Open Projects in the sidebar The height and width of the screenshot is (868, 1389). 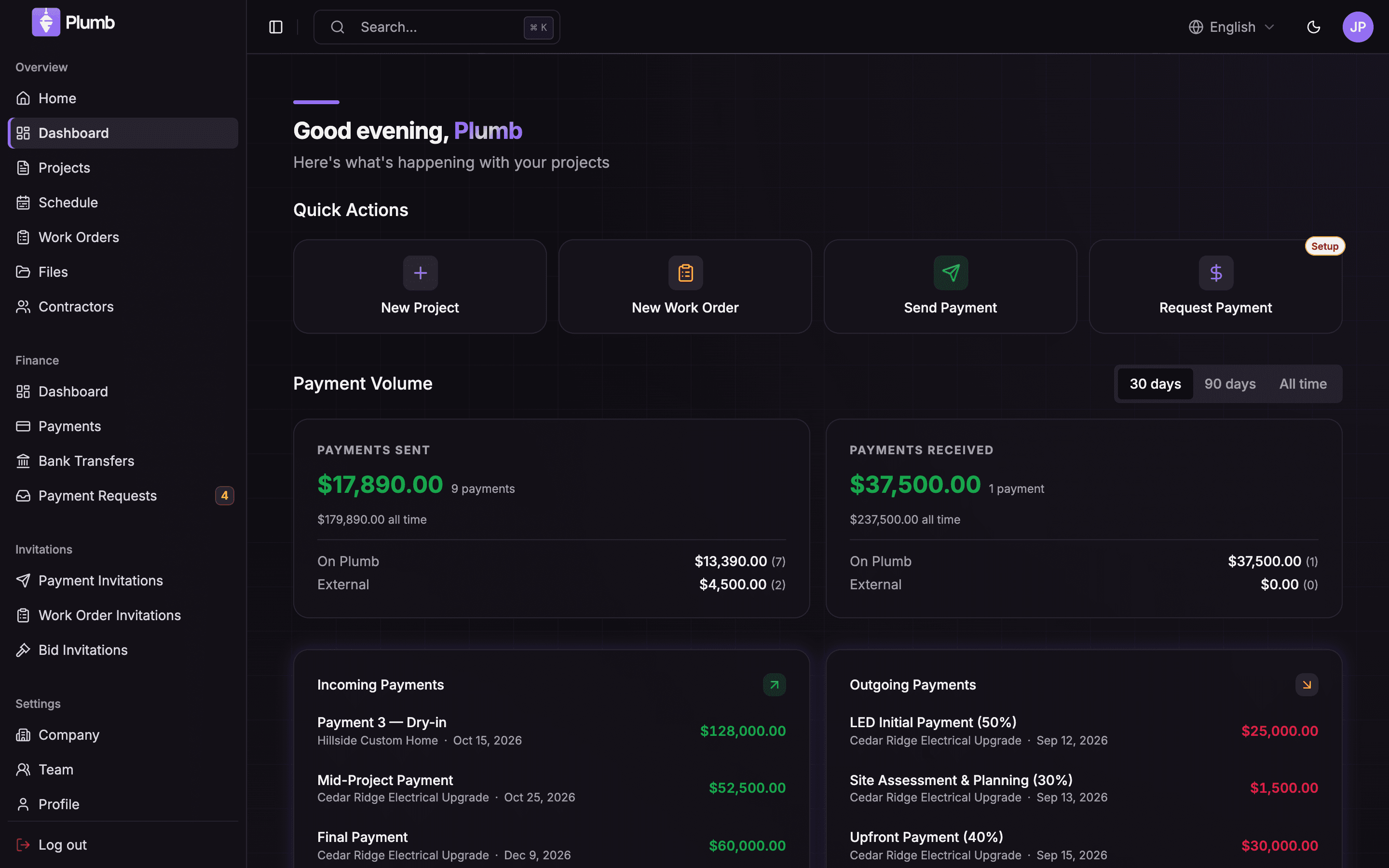(x=123, y=168)
